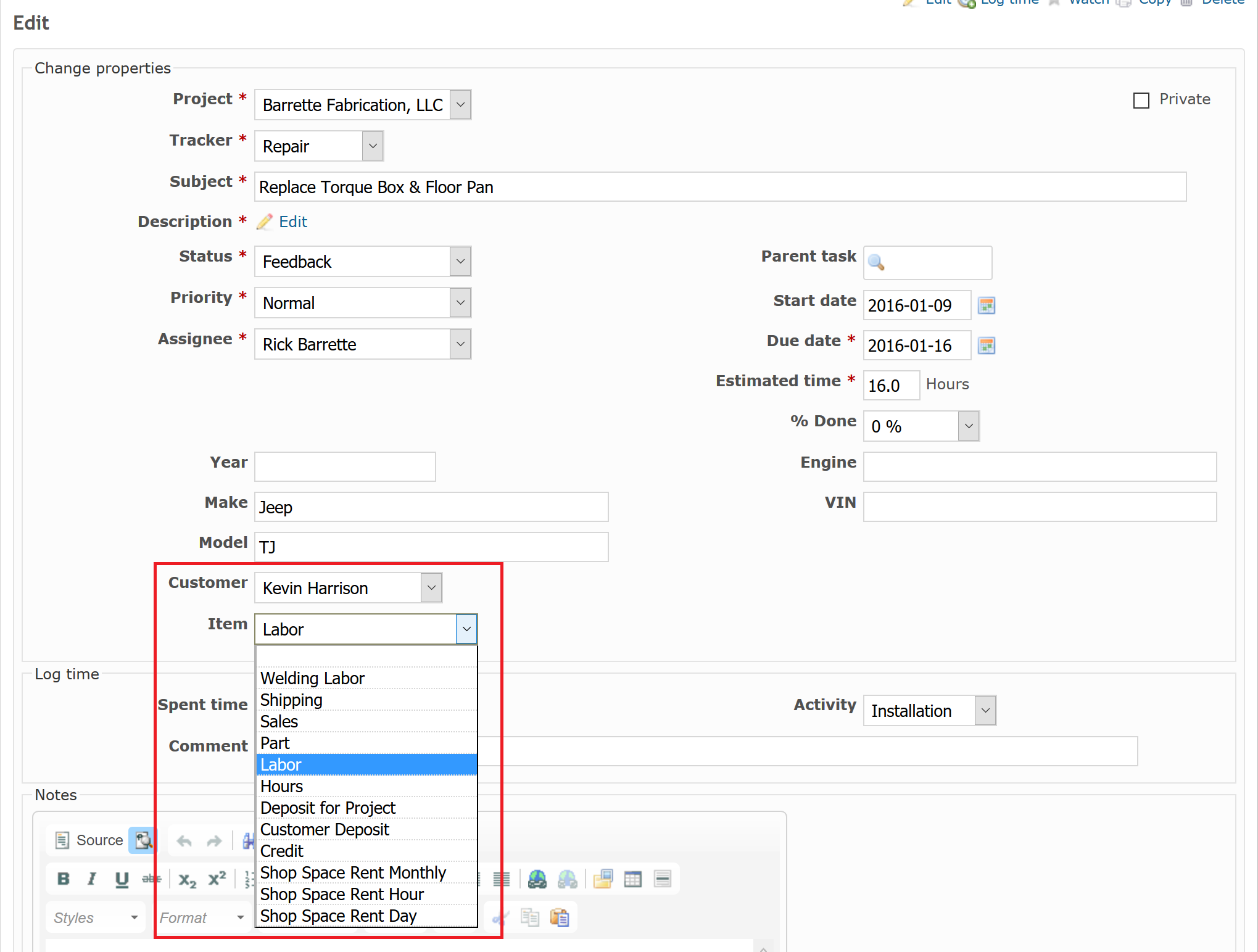Toggle the Source view in the Notes editor
Viewport: 1258px width, 952px height.
tap(91, 840)
